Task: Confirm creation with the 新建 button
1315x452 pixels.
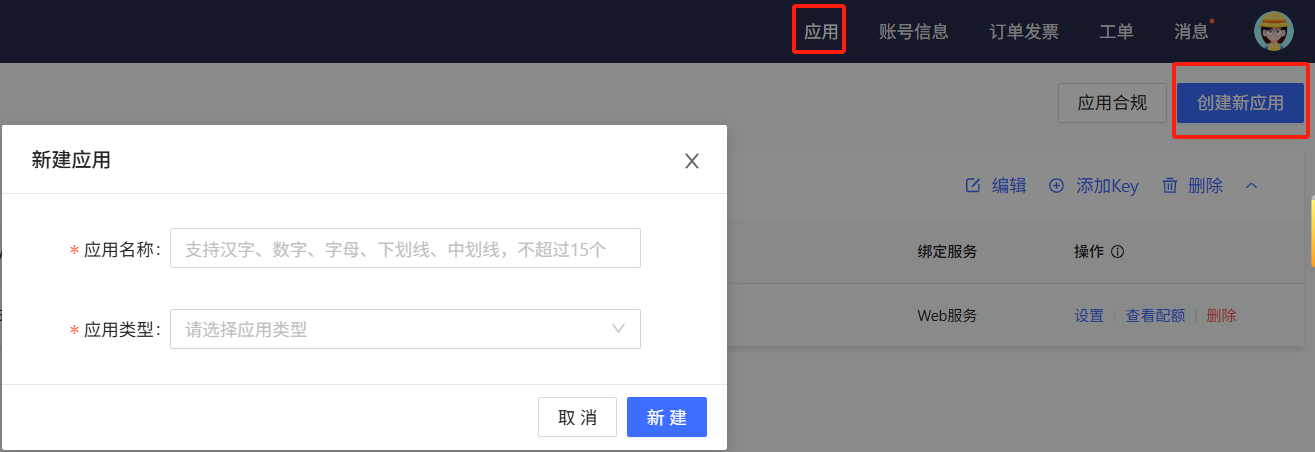Action: [x=667, y=417]
